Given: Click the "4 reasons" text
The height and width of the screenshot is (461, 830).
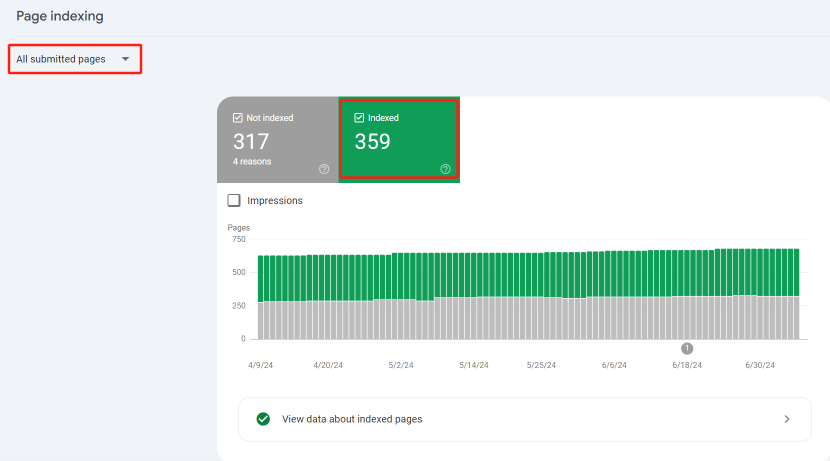Looking at the screenshot, I should (252, 161).
